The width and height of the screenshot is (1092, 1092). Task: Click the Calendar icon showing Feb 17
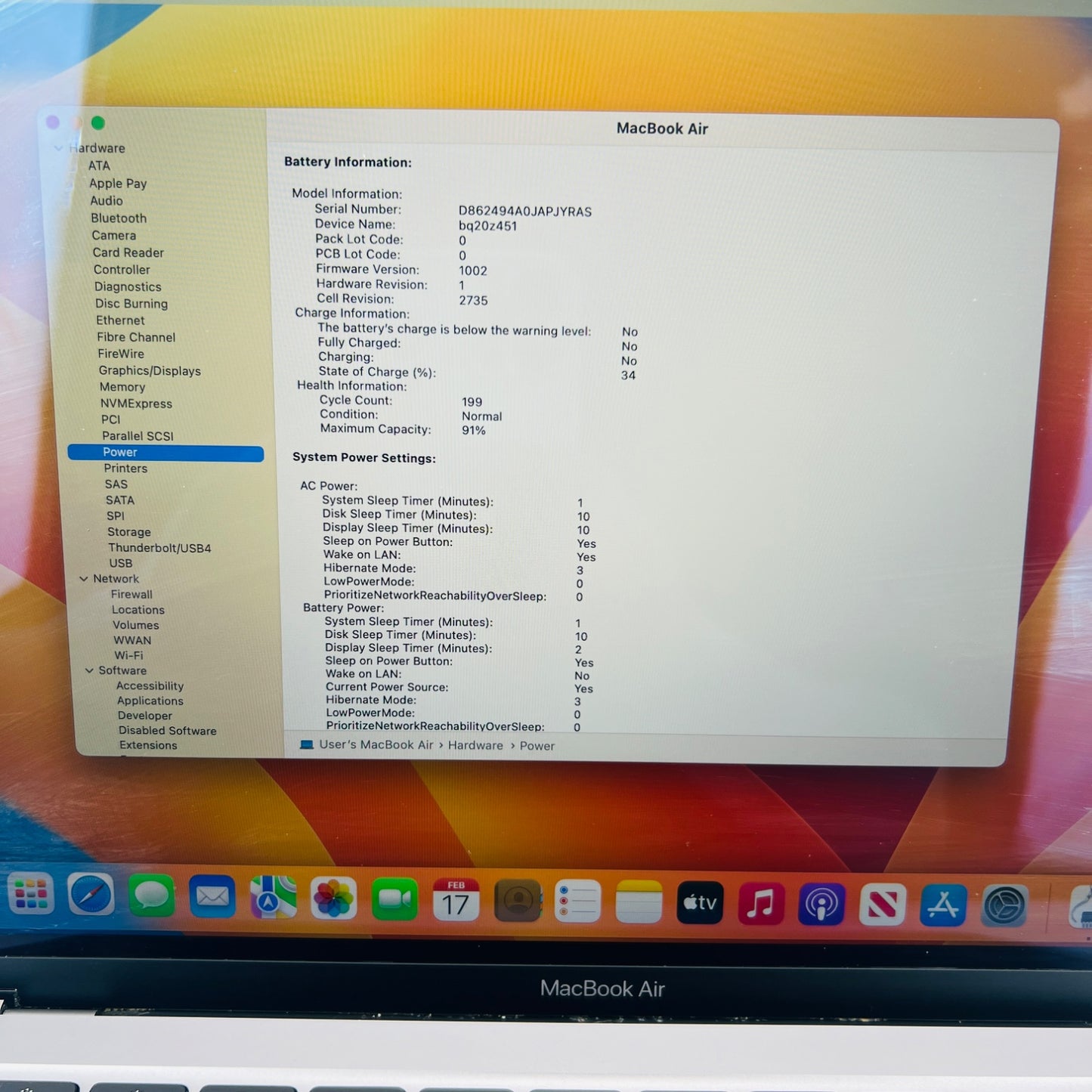click(456, 900)
